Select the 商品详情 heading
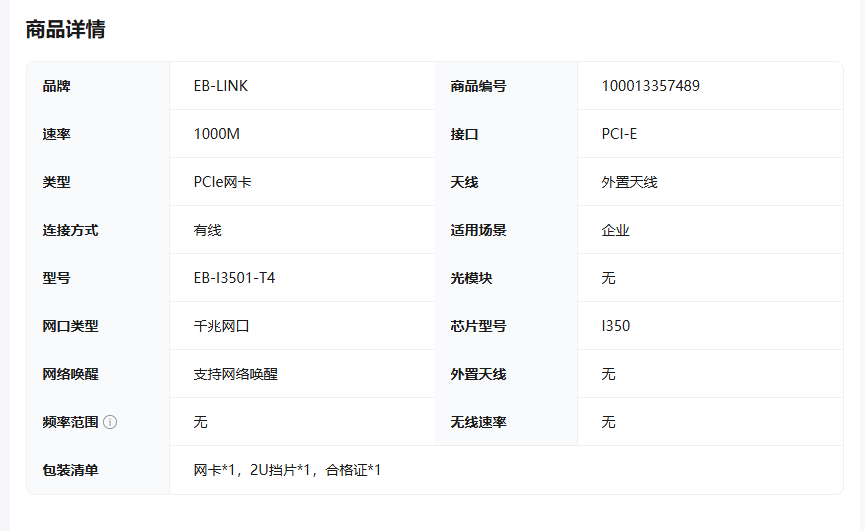865x531 pixels. (x=66, y=29)
